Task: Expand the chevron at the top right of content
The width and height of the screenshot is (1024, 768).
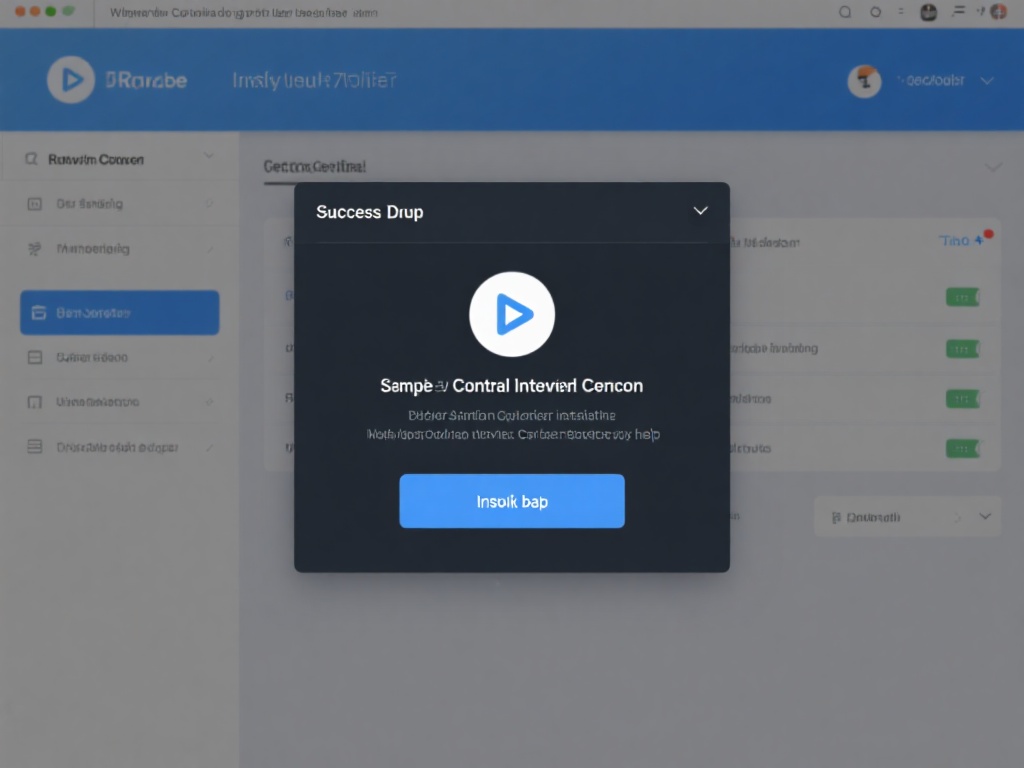Action: (992, 167)
